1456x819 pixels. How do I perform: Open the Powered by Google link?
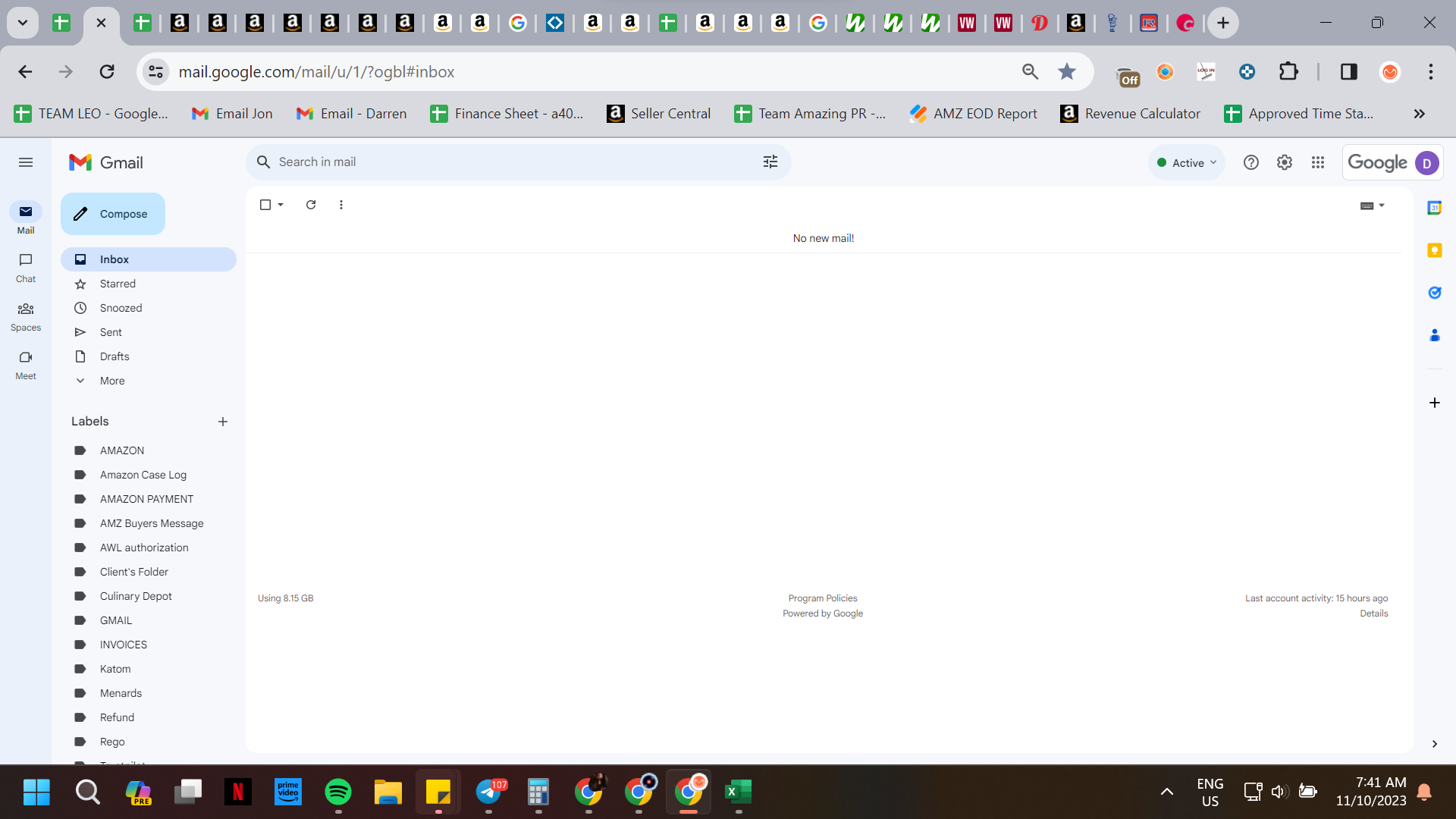coord(823,613)
